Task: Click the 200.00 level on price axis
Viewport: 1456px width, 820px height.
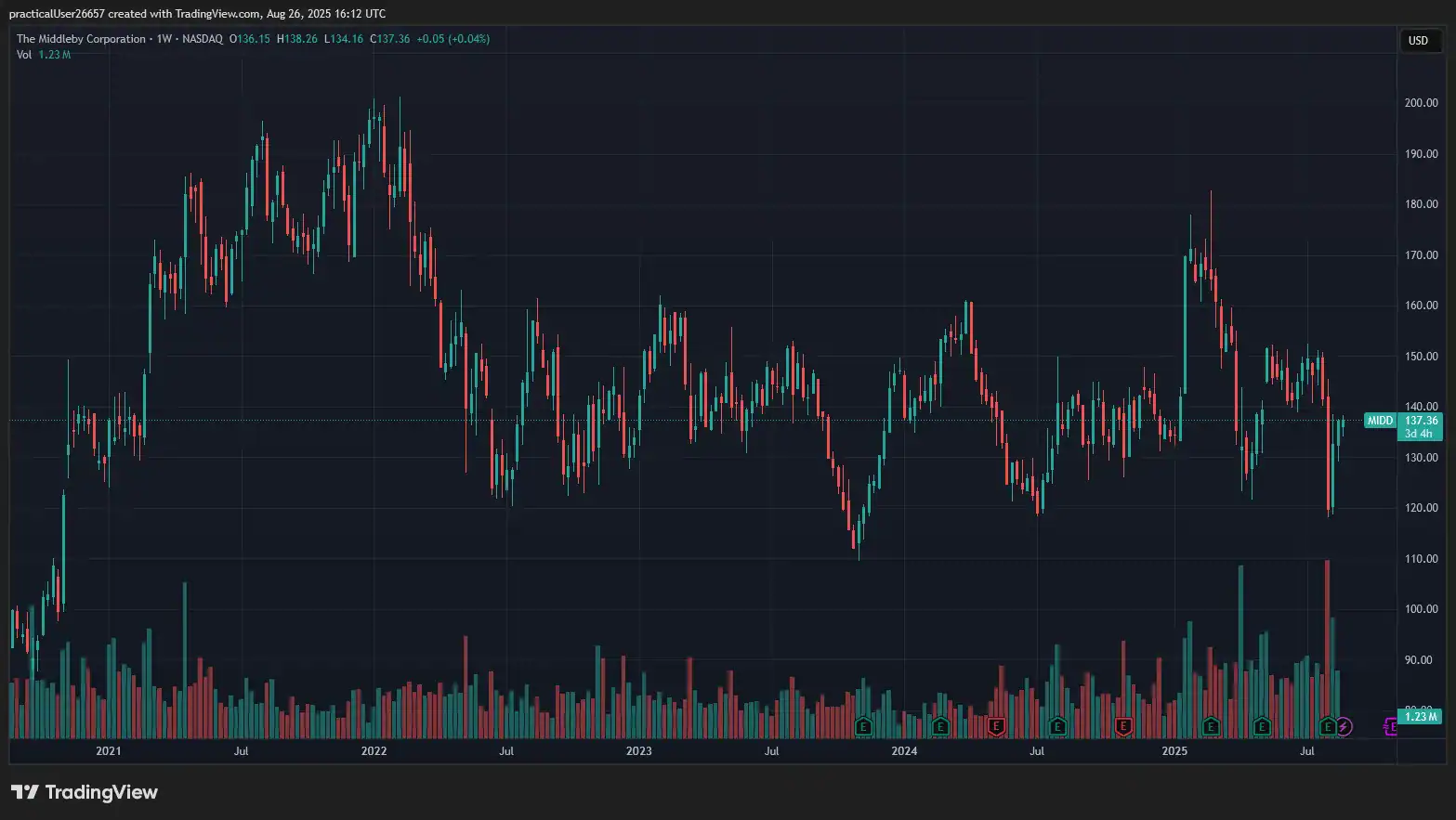Action: 1421,103
